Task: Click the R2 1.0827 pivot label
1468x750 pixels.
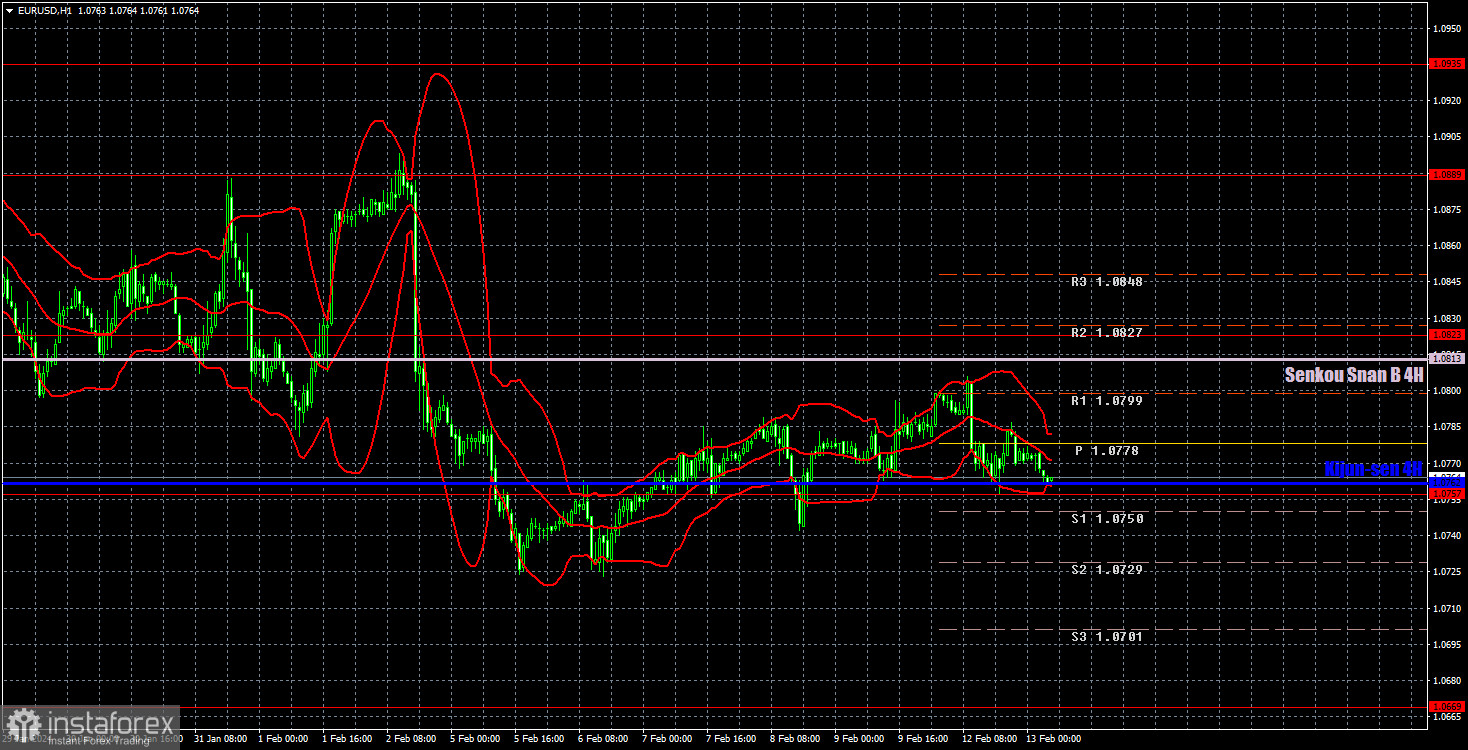Action: (1106, 332)
